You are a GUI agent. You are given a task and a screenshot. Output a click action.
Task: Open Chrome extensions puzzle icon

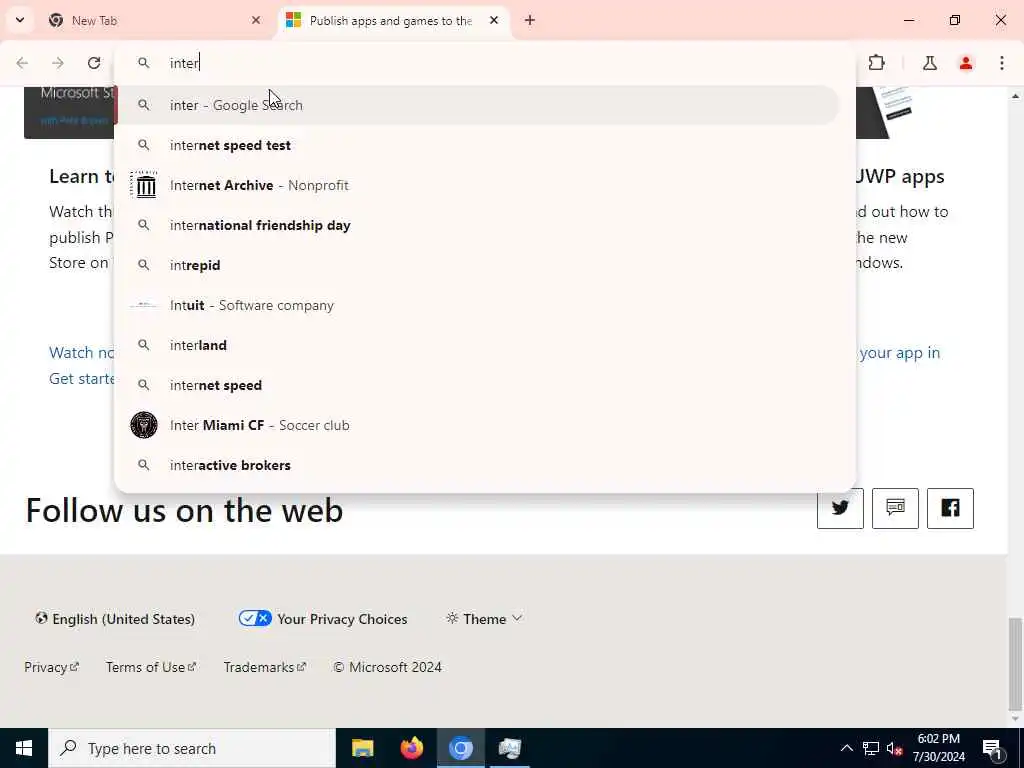point(876,63)
